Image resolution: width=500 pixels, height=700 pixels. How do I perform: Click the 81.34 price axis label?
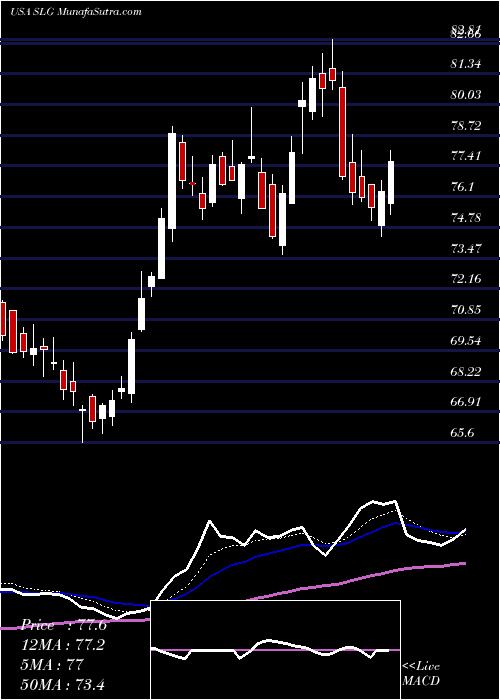pos(466,64)
